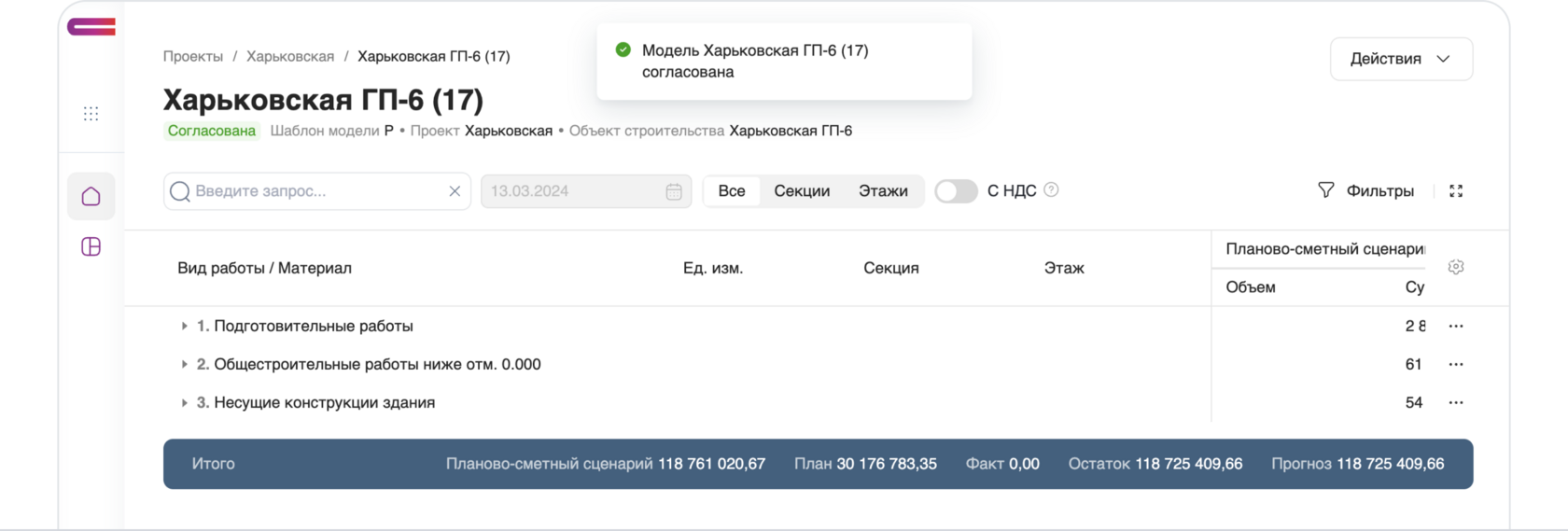The image size is (1568, 531).
Task: Open three-dots menu for Несущие конструкции здания
Action: 1455,403
